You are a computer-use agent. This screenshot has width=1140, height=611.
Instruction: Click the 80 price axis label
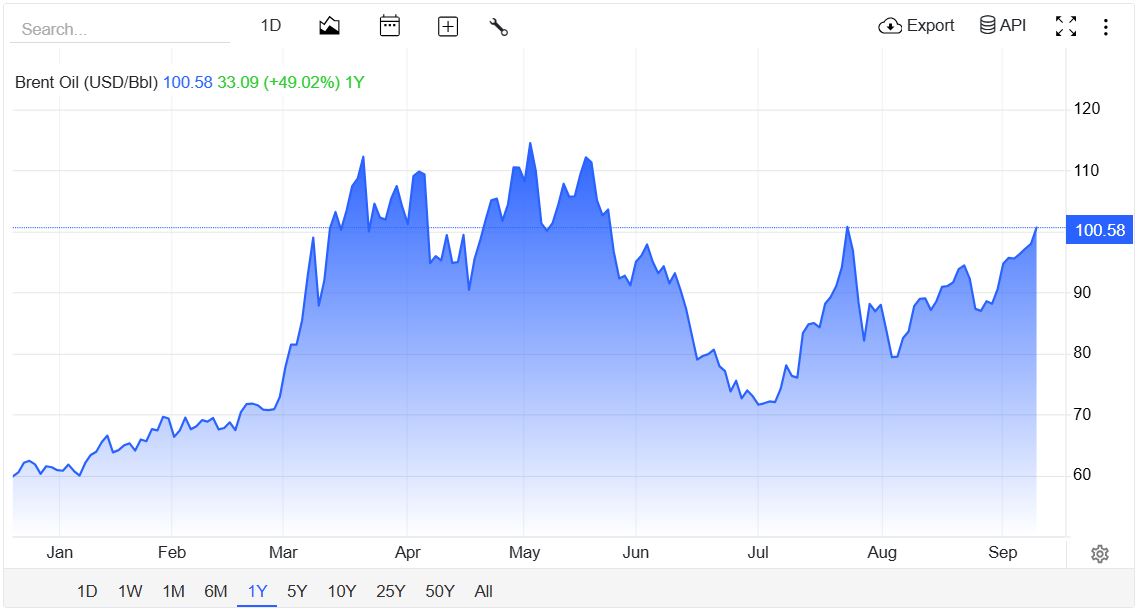pyautogui.click(x=1083, y=353)
